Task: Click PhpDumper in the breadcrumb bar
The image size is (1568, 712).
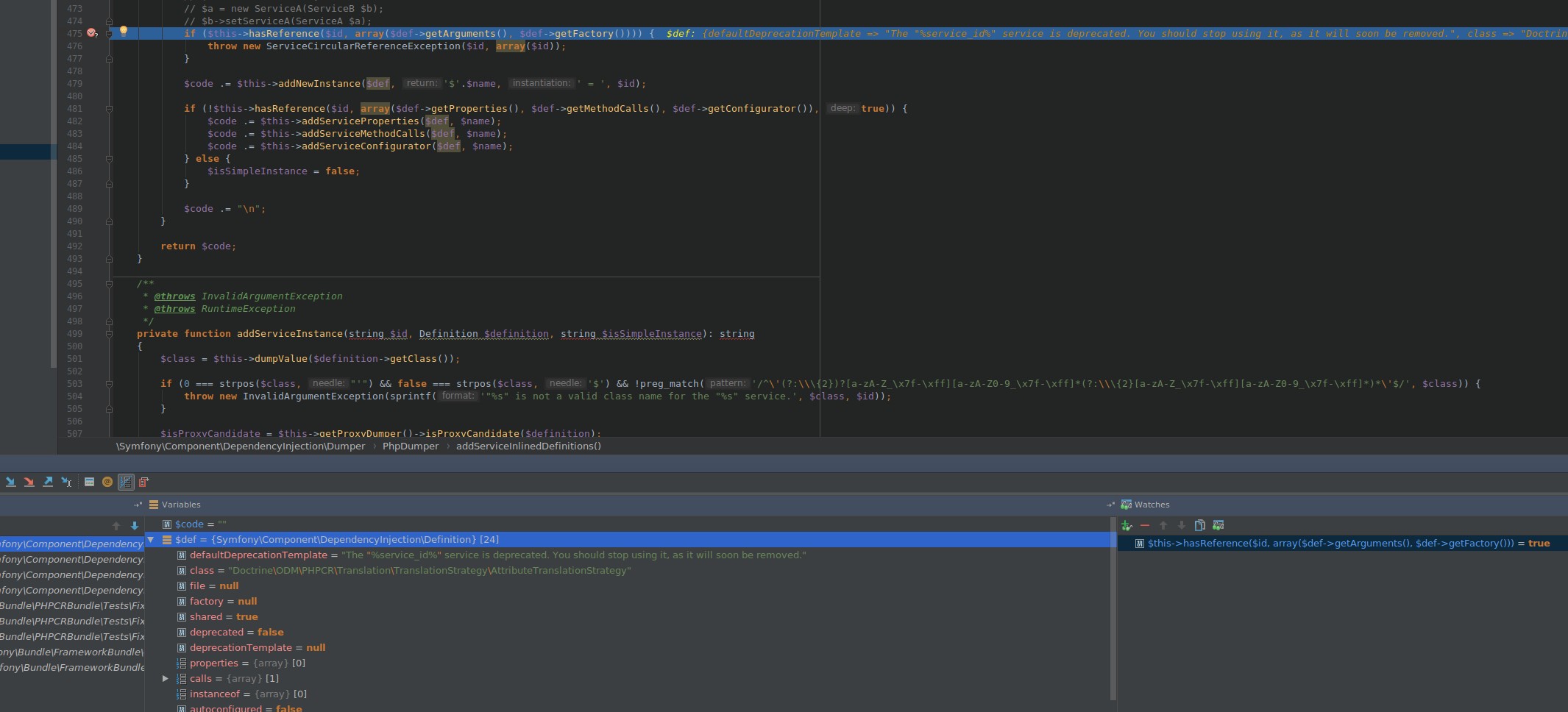Action: [411, 446]
